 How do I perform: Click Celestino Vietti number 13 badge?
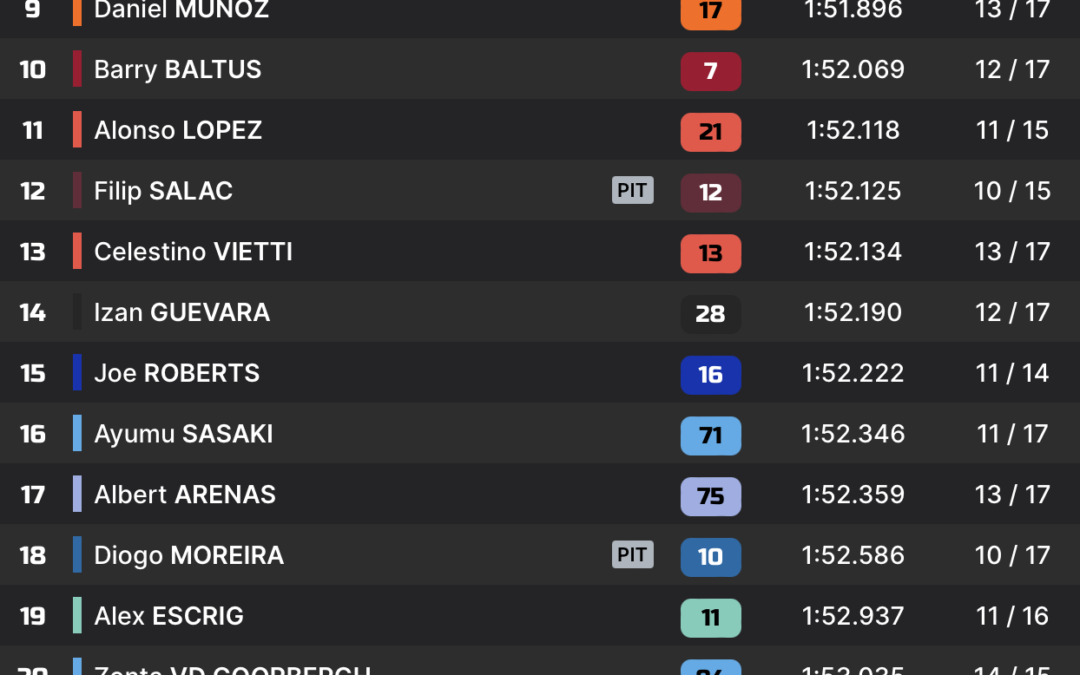711,253
